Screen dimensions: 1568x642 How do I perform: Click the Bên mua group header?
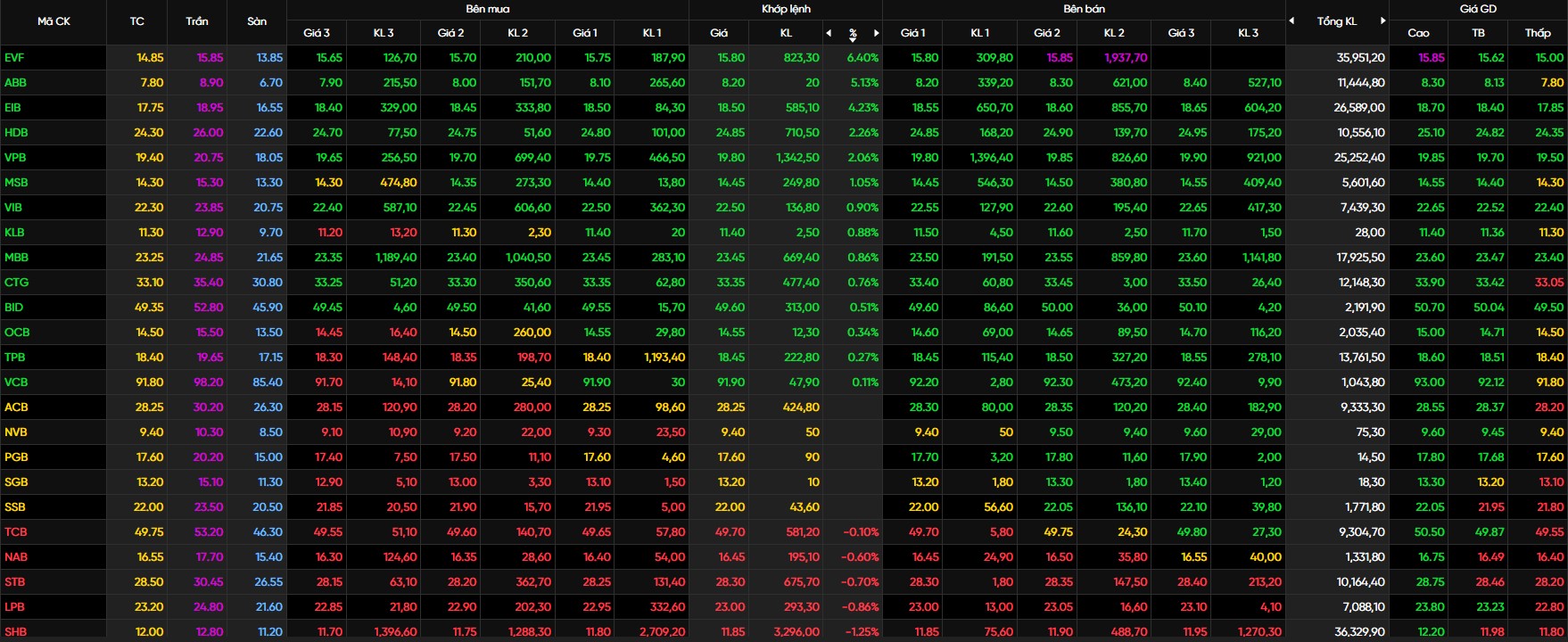(x=488, y=9)
